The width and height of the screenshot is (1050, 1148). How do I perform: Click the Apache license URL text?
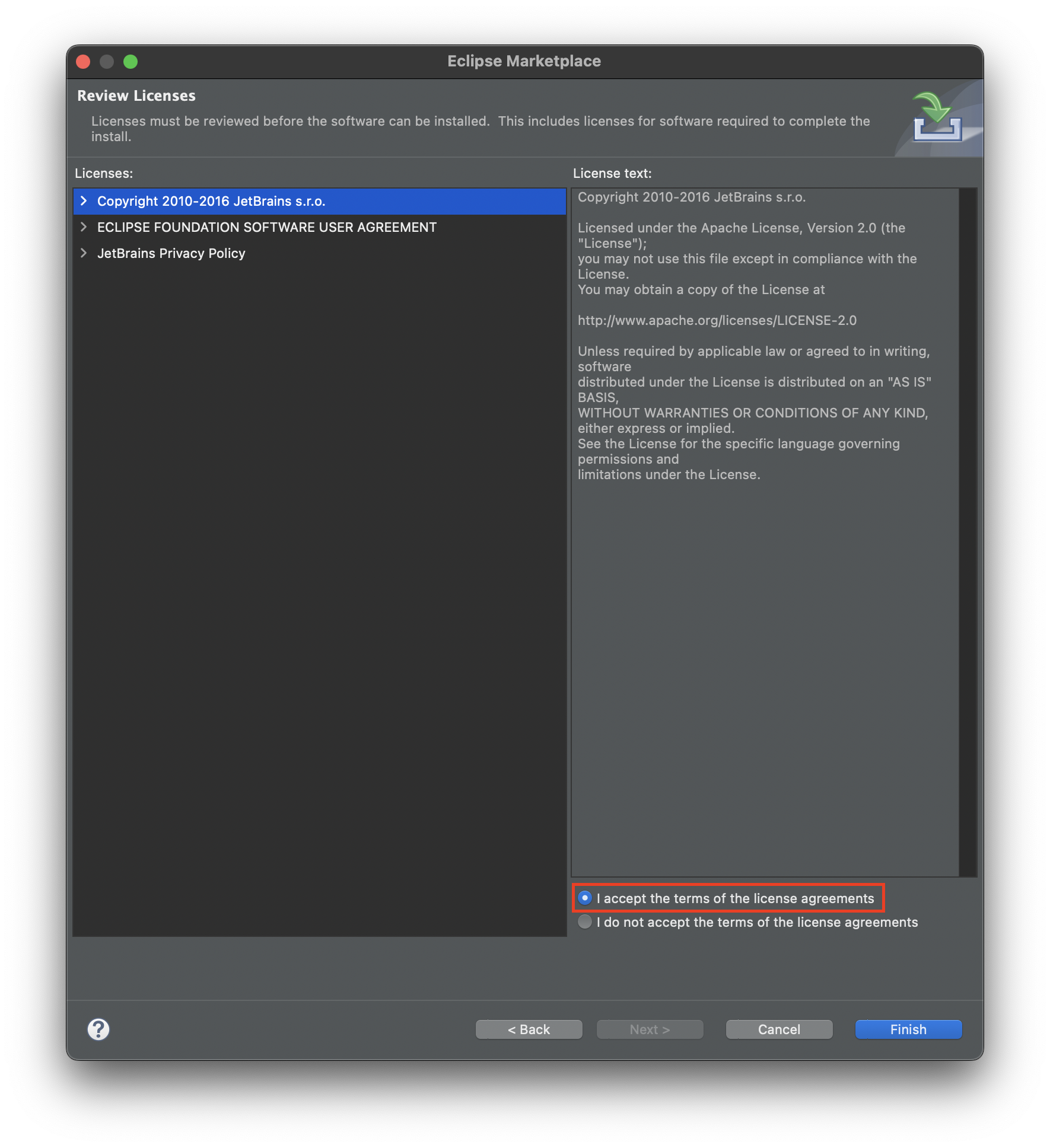coord(717,320)
